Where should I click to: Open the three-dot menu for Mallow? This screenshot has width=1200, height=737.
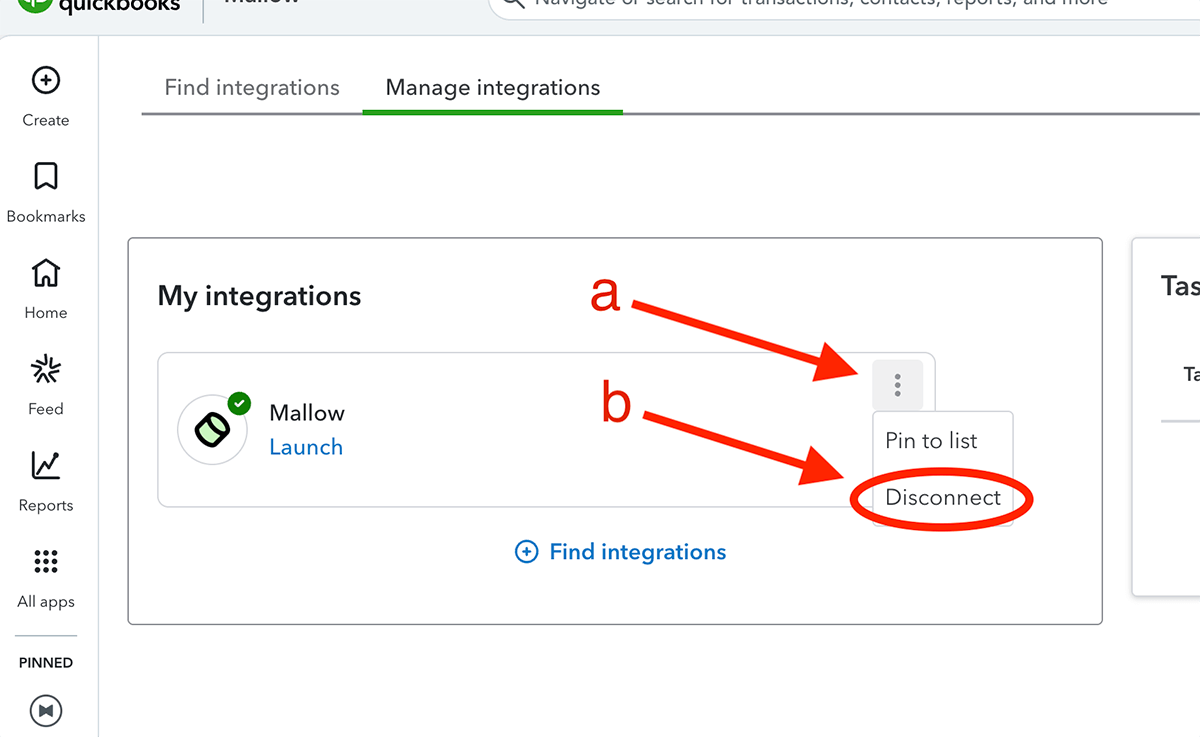pos(897,385)
